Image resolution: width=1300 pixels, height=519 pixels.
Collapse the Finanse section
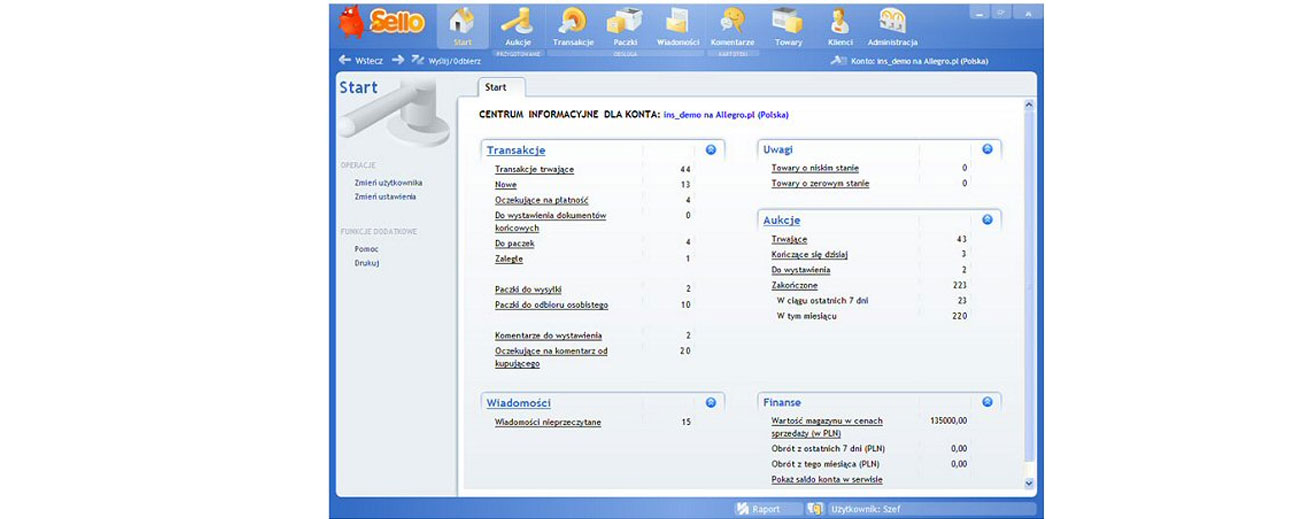click(987, 401)
